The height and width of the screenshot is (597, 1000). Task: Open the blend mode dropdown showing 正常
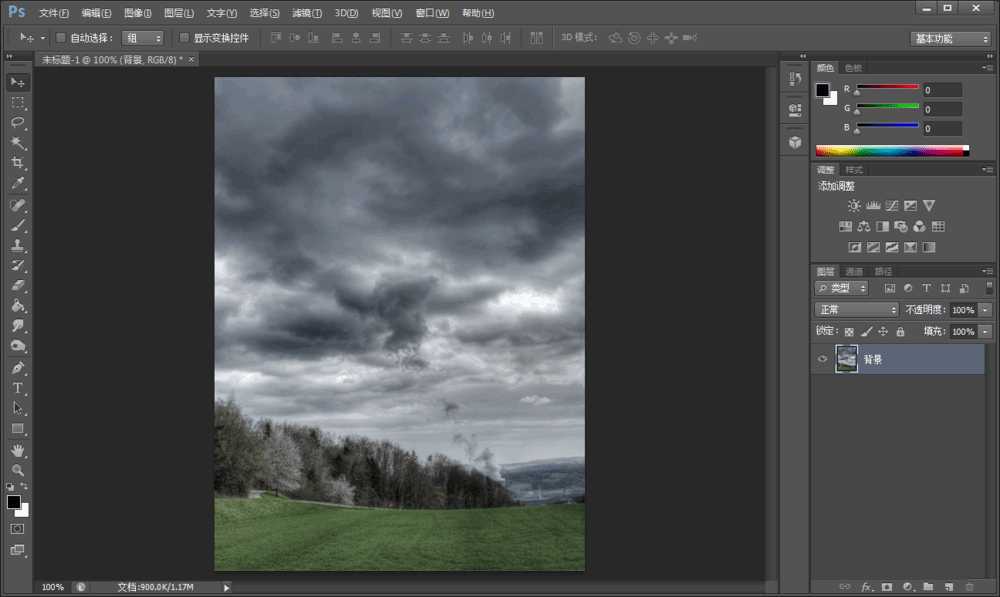(x=855, y=309)
